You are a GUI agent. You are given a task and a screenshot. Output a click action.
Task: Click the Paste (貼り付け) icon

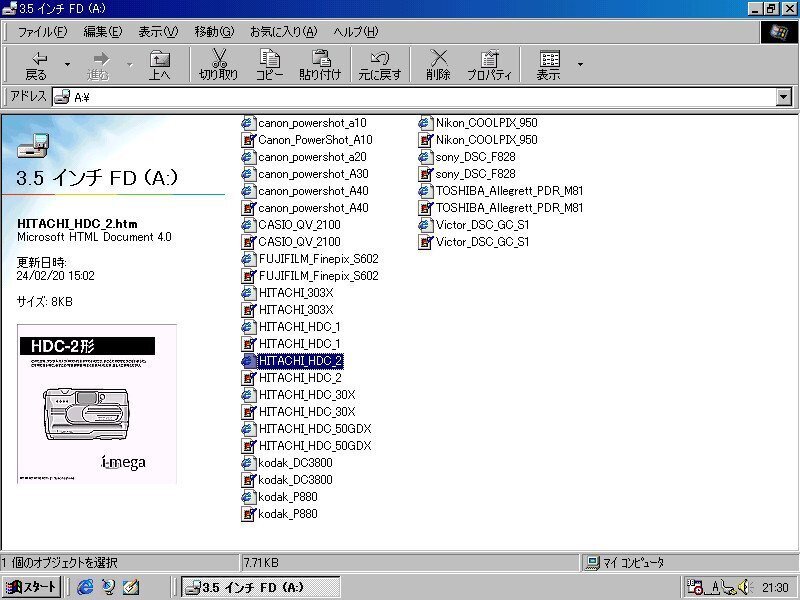(319, 64)
